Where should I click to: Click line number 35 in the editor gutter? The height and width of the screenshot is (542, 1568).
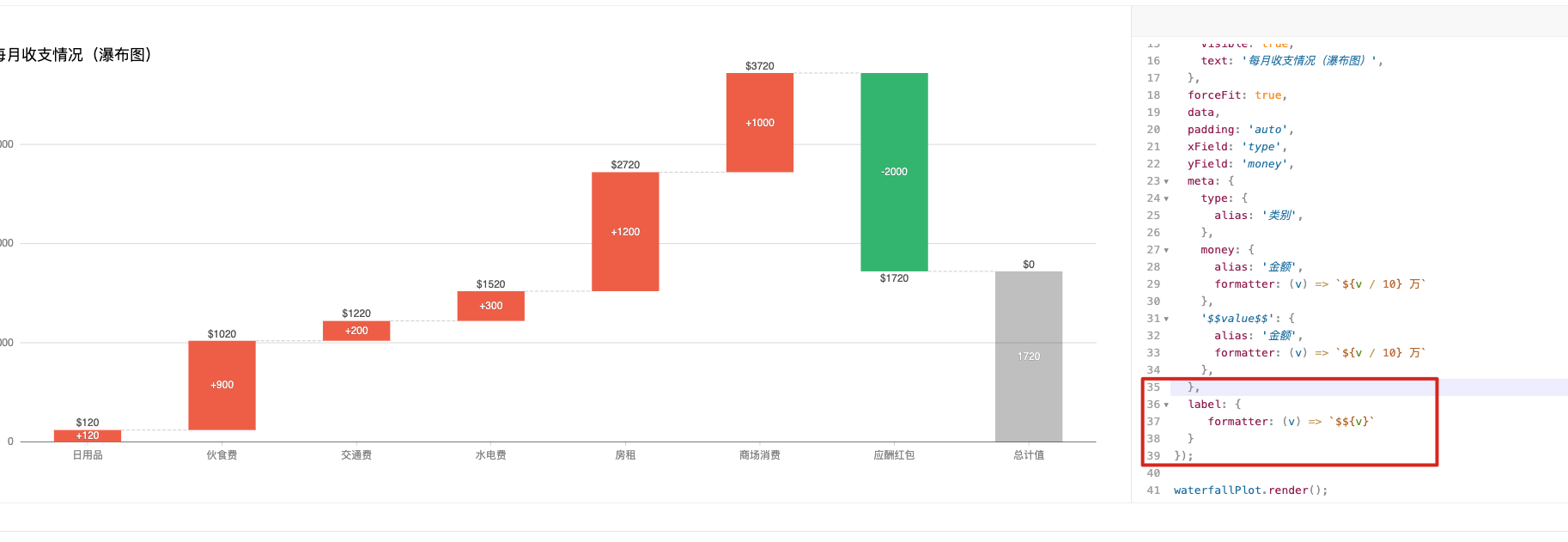[1152, 387]
